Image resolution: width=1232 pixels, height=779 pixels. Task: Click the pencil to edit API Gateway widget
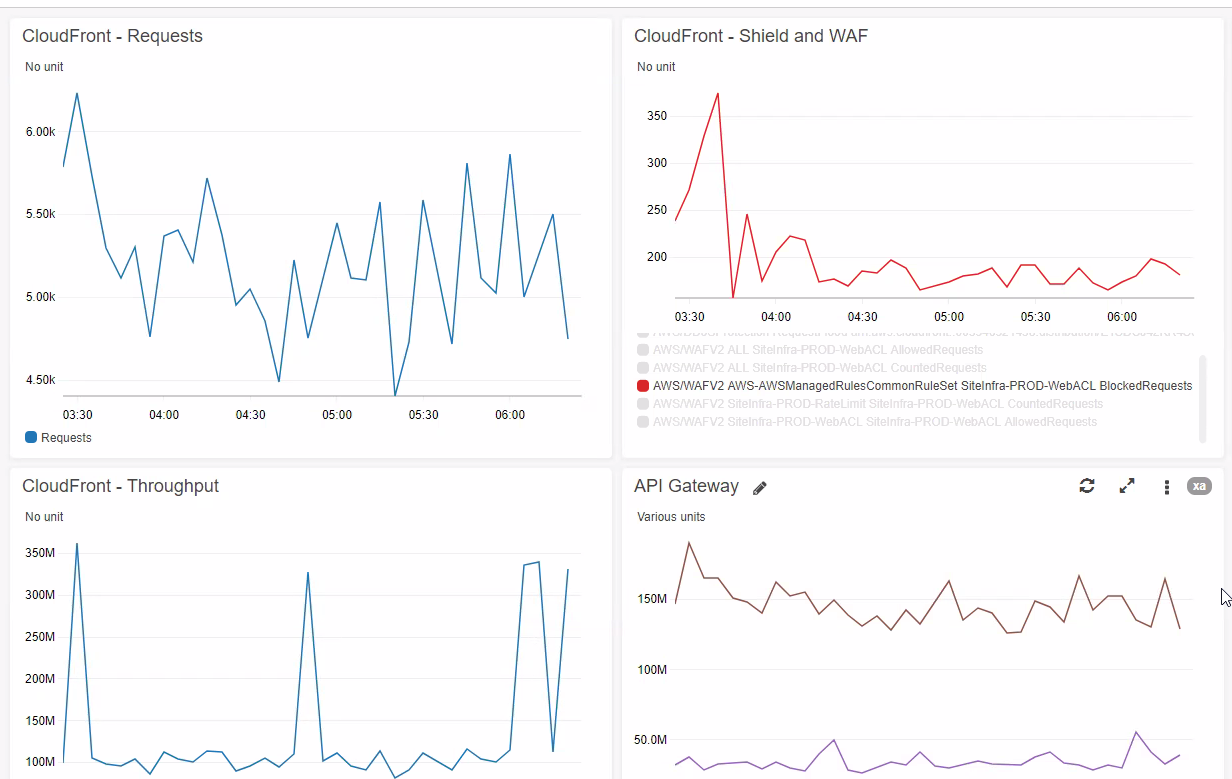[759, 487]
